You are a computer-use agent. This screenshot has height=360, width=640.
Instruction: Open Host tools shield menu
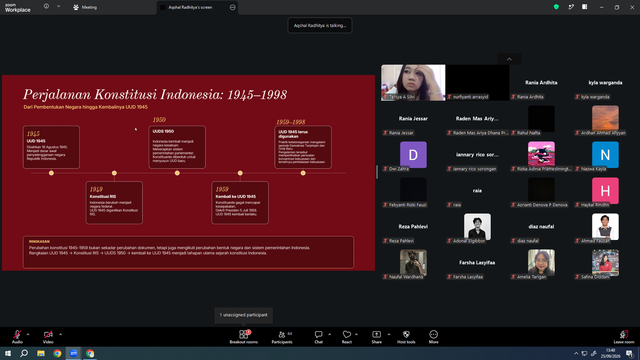pos(406,337)
